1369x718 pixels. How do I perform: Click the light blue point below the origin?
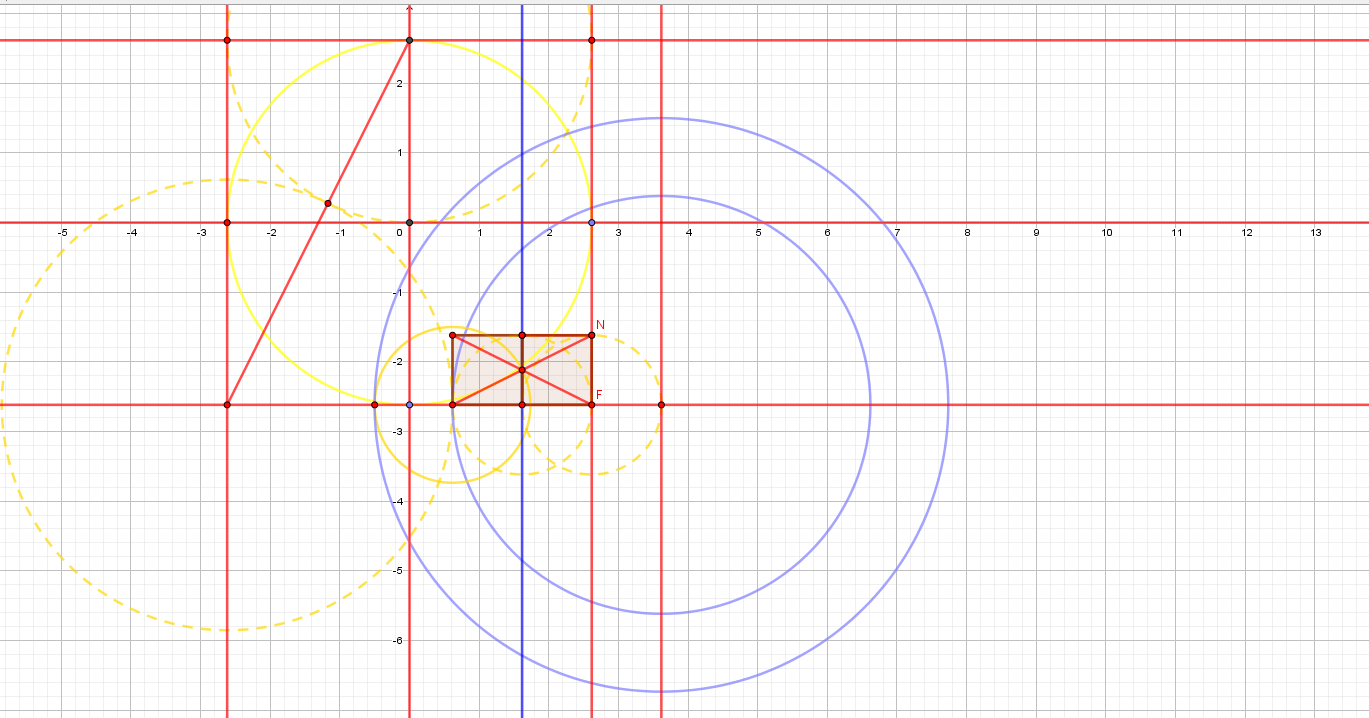click(409, 404)
